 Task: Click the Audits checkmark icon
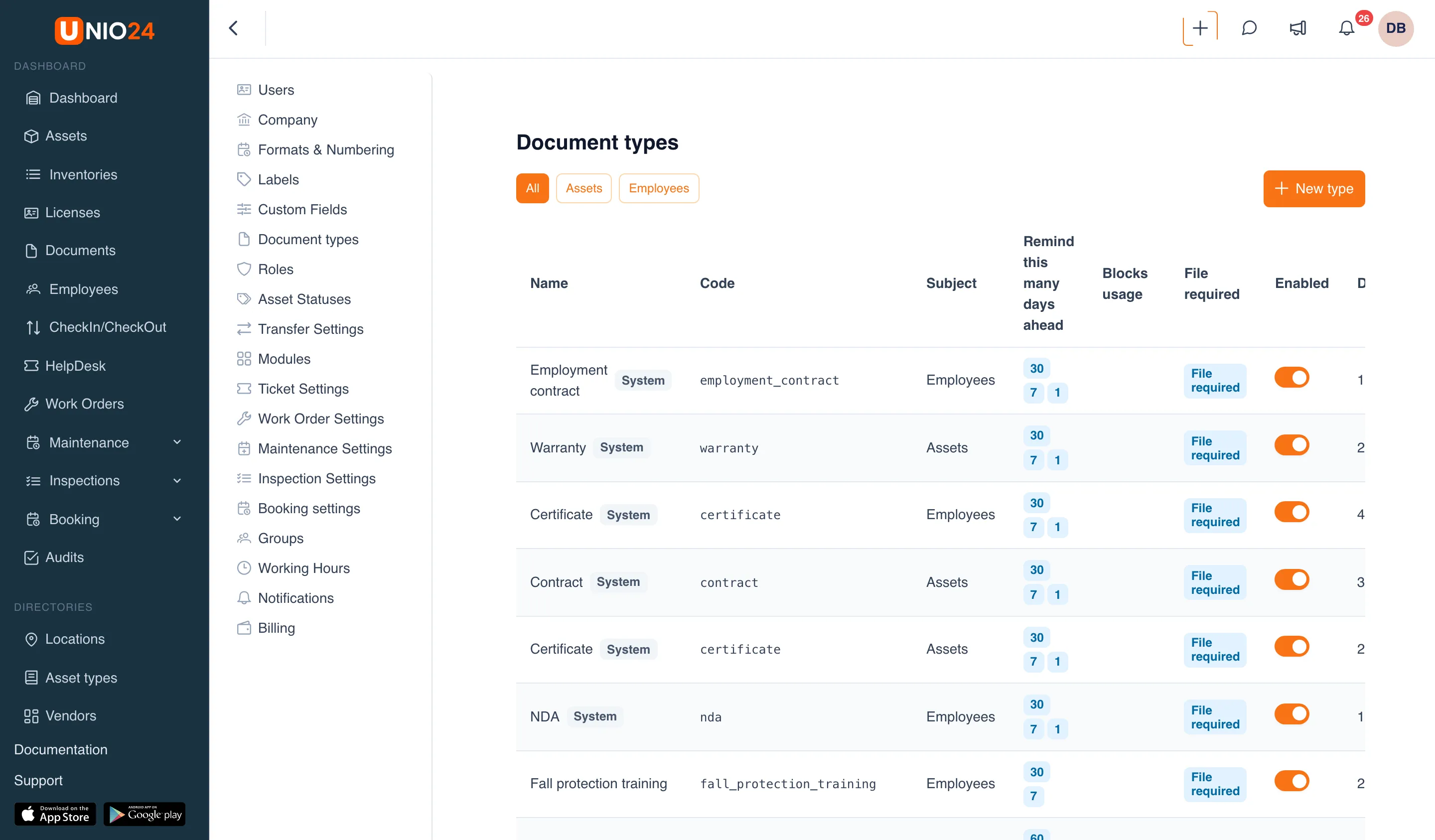31,558
